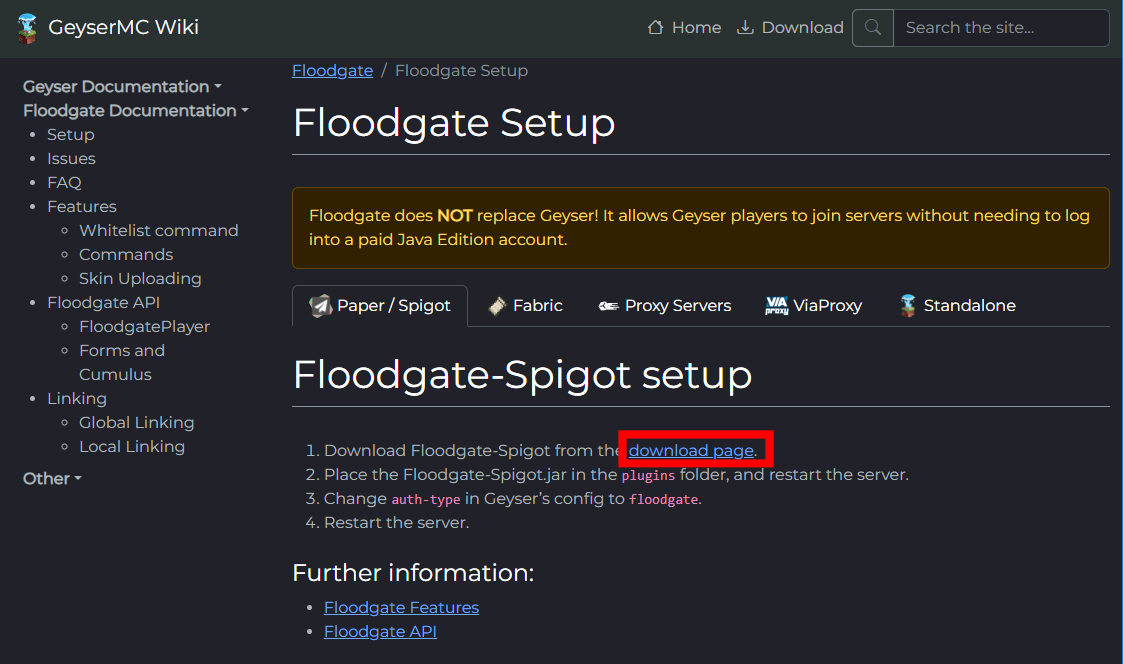Open Setup in the sidebar
1123x664 pixels.
[x=71, y=135]
